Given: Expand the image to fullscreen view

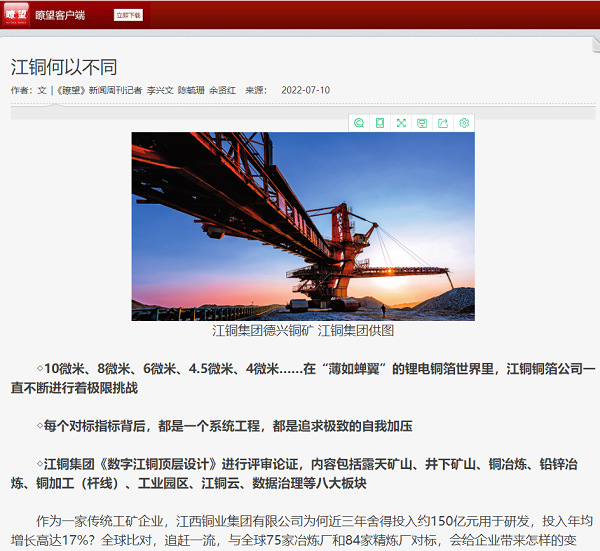Looking at the screenshot, I should pos(401,123).
